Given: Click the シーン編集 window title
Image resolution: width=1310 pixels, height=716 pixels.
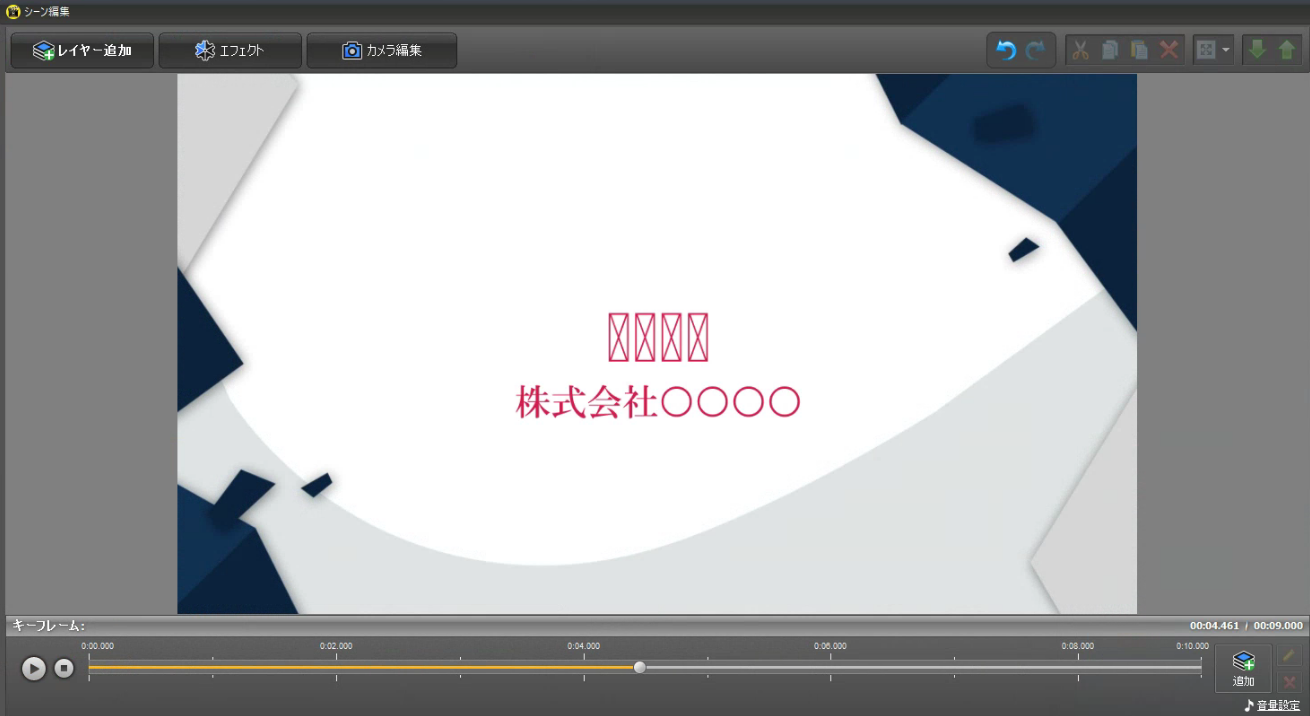Looking at the screenshot, I should (x=46, y=12).
